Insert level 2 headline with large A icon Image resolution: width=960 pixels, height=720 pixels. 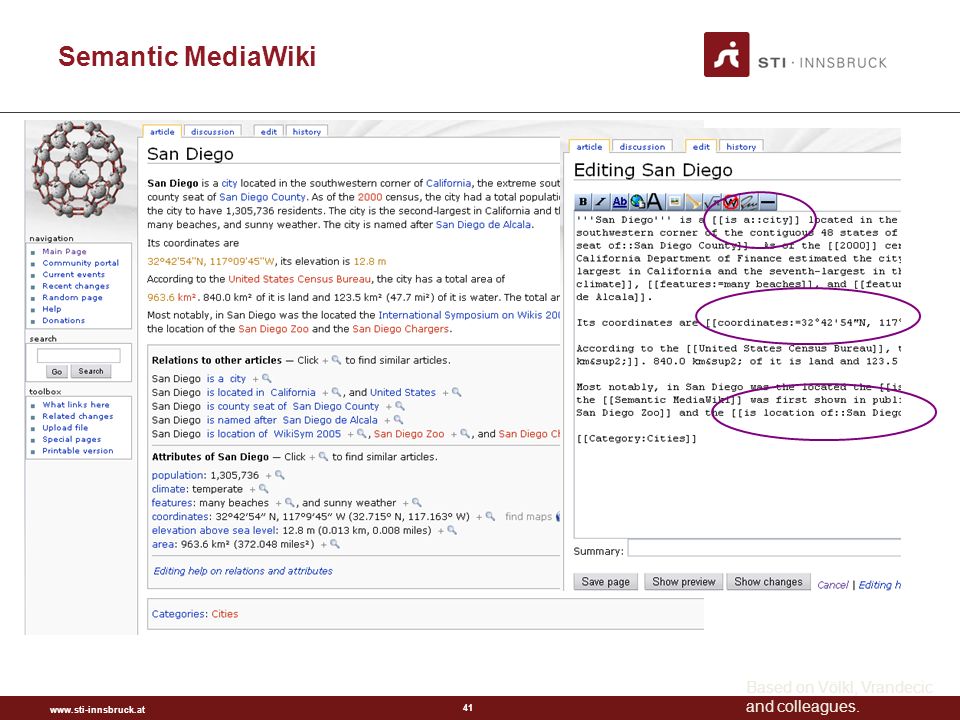(x=655, y=201)
